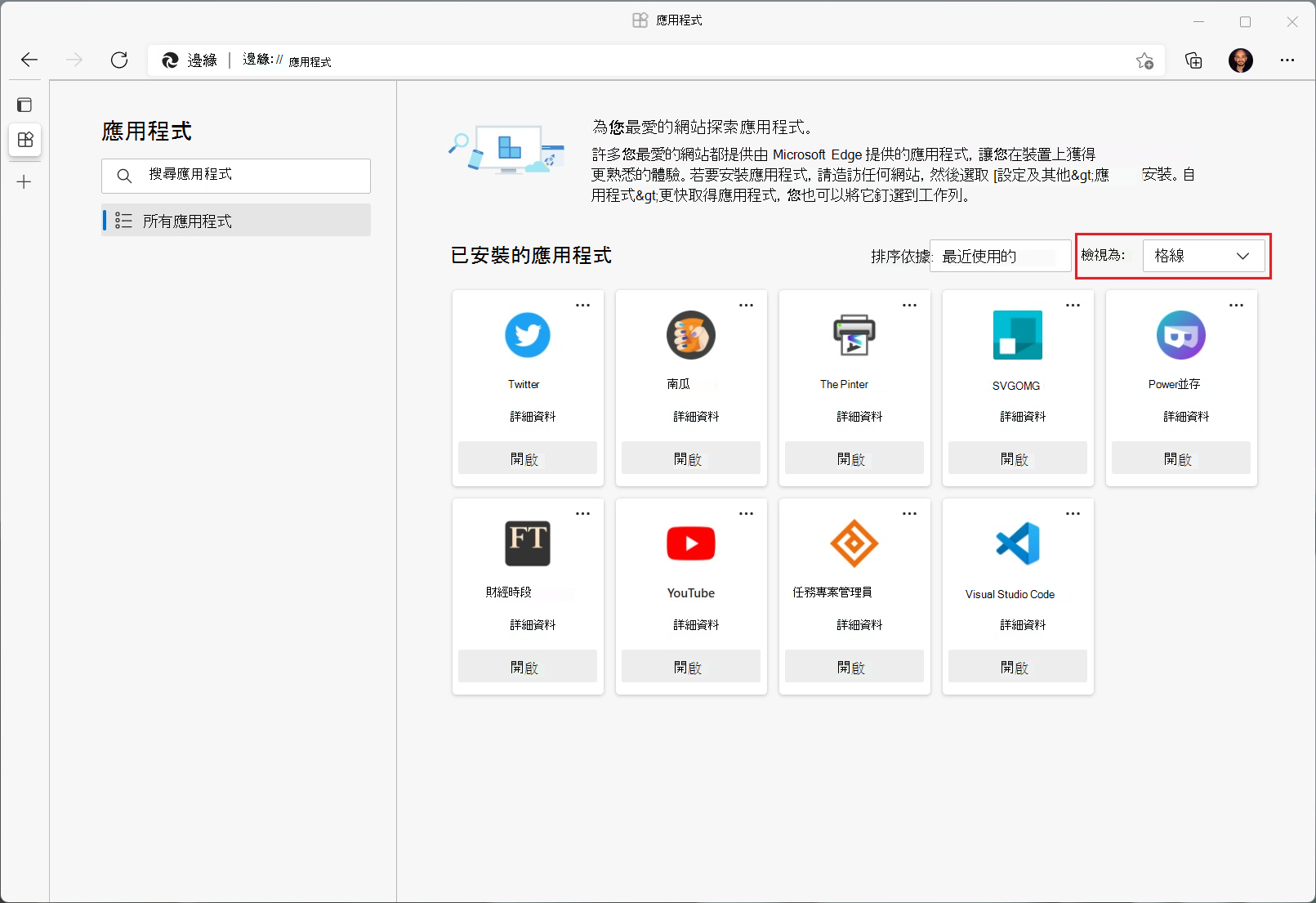1316x903 pixels.
Task: View 詳細資料 for The Pinter
Action: tap(859, 417)
